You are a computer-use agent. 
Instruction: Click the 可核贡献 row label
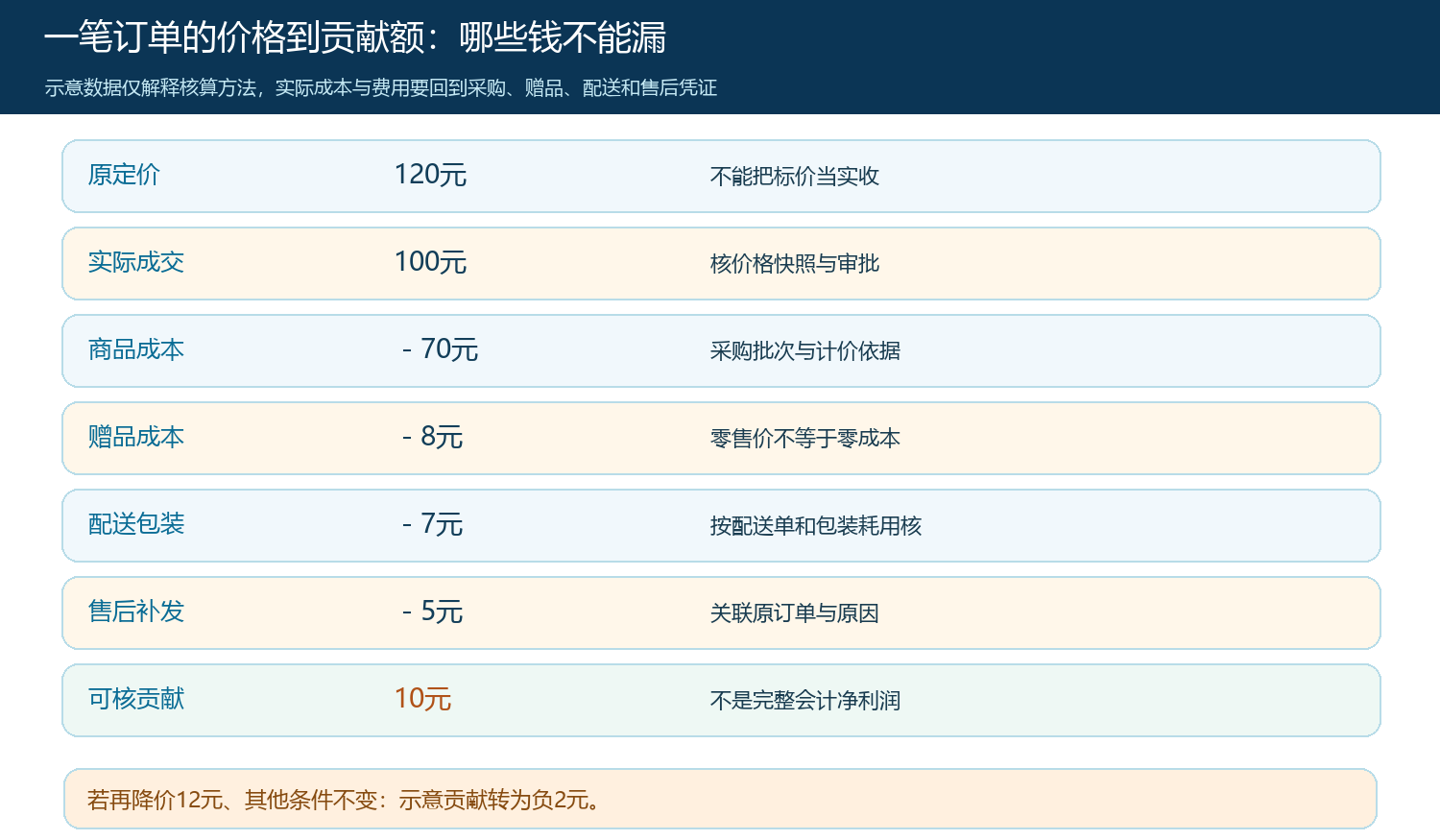point(136,699)
